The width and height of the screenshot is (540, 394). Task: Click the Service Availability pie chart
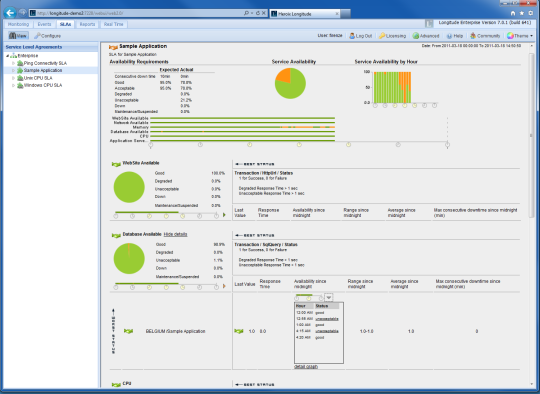point(290,83)
